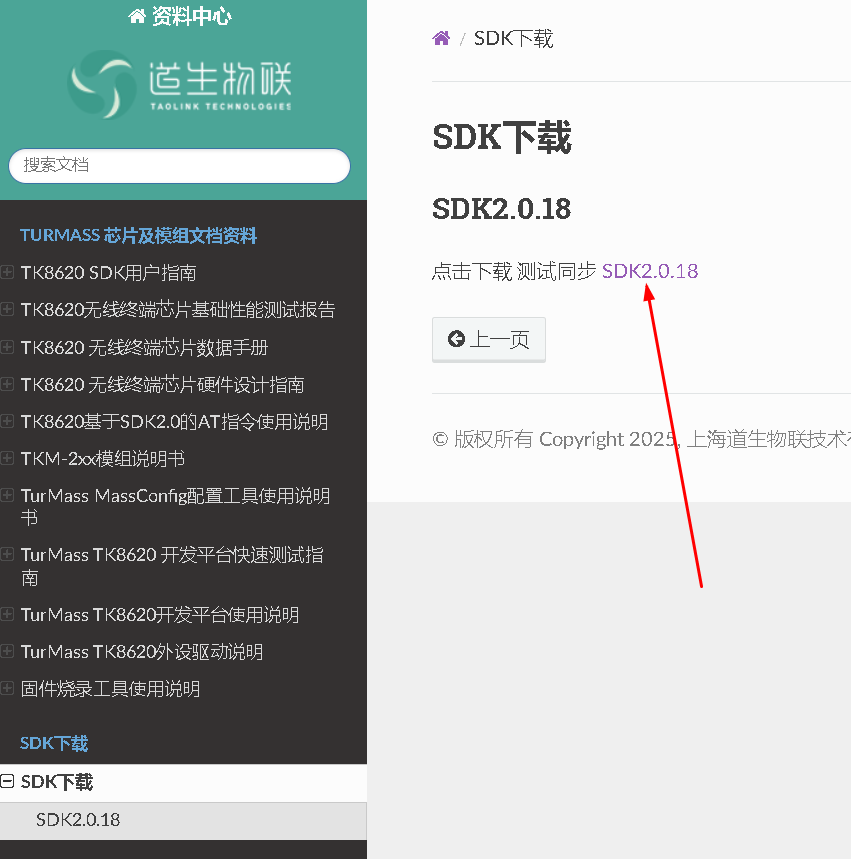This screenshot has height=859, width=851.
Task: Expand 固件烧录工具使用说明 node
Action: 7,689
